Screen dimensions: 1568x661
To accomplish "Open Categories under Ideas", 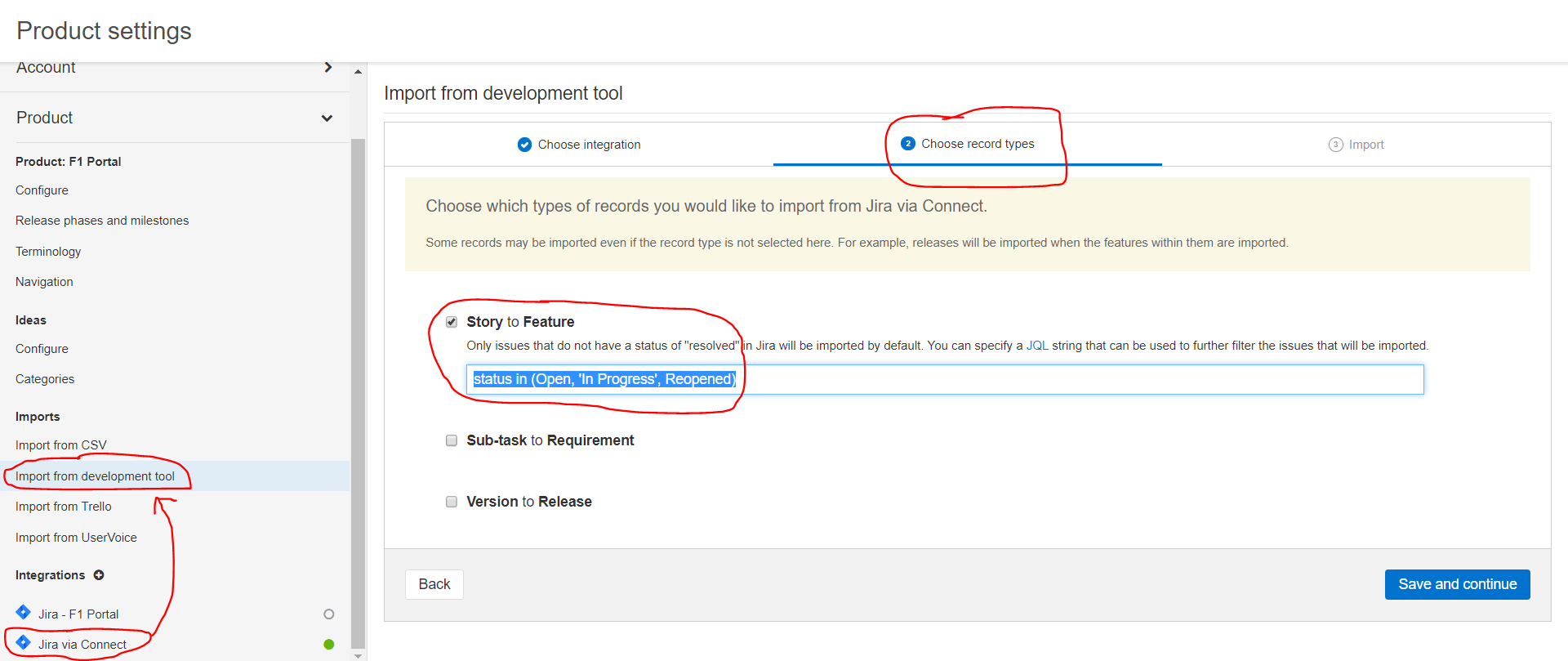I will point(45,379).
